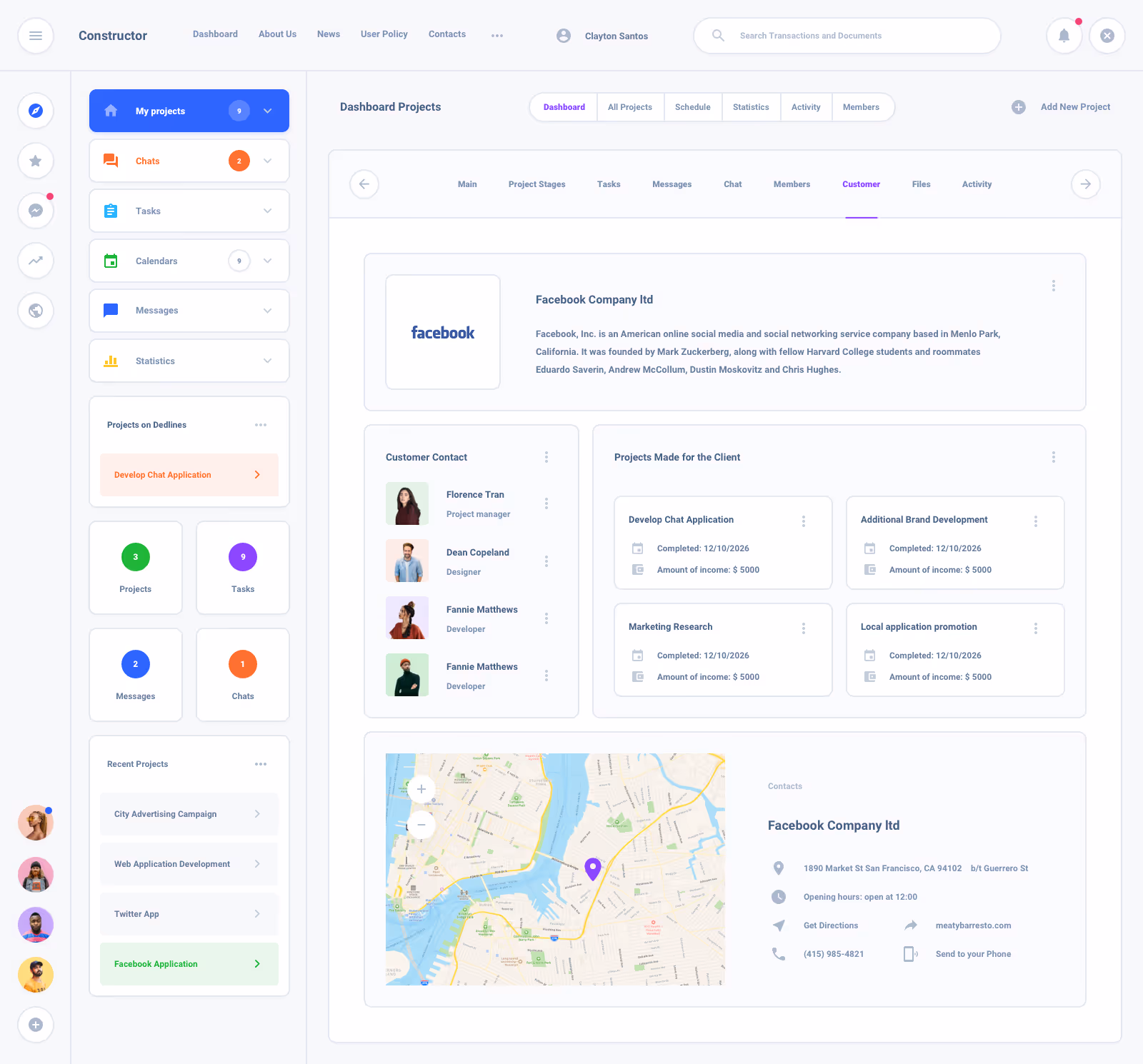The image size is (1143, 1064).
Task: Open Customer Contact panel options
Action: tap(546, 457)
